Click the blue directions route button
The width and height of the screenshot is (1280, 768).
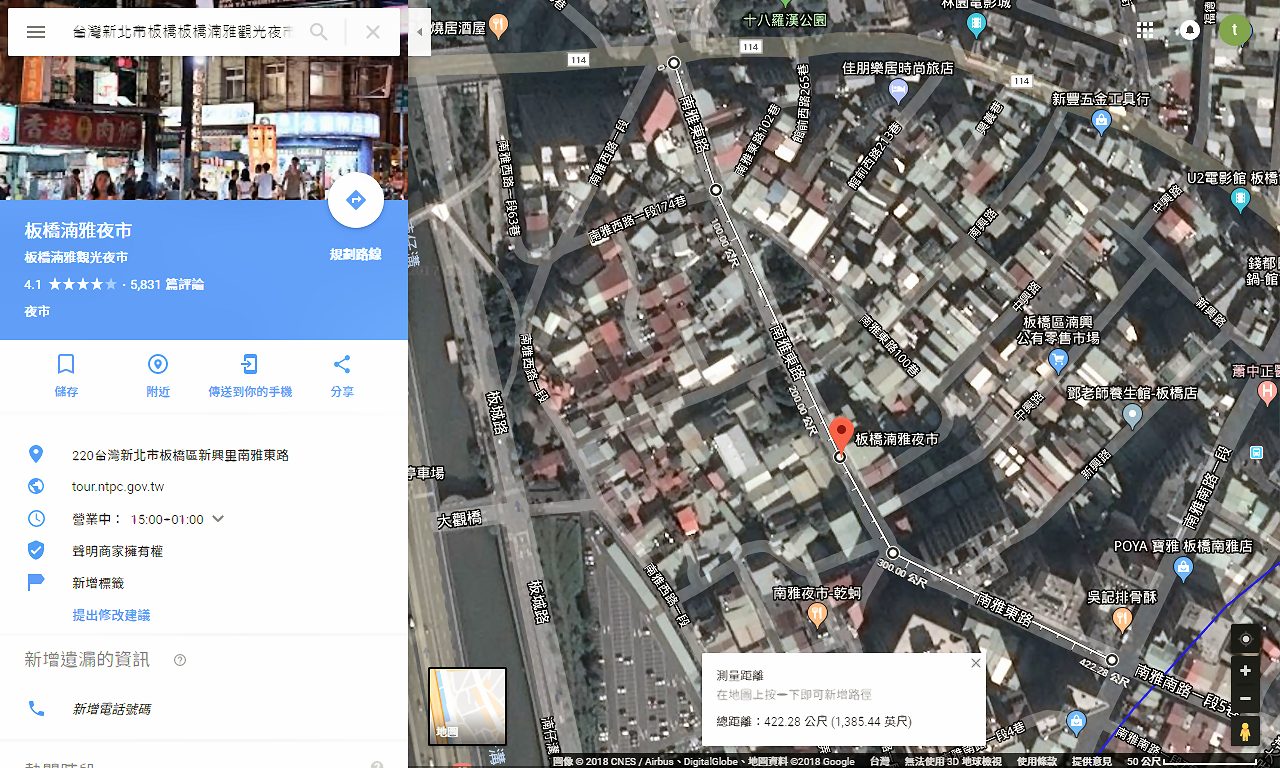tap(355, 201)
